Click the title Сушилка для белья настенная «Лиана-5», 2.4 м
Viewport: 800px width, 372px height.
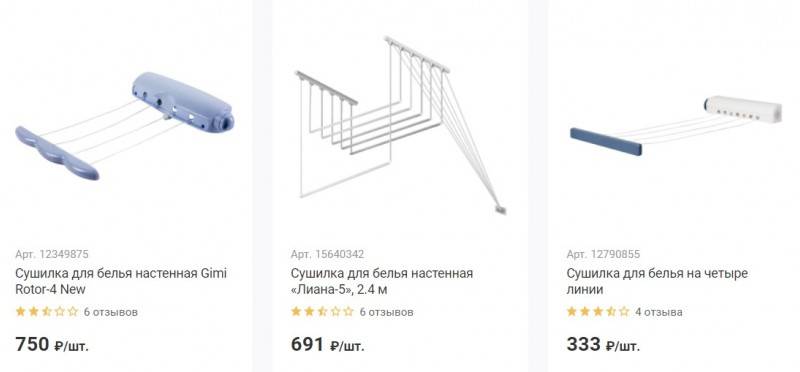click(x=382, y=281)
